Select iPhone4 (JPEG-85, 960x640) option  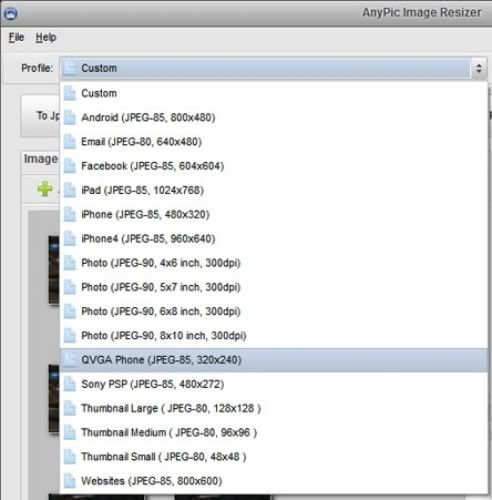point(274,239)
